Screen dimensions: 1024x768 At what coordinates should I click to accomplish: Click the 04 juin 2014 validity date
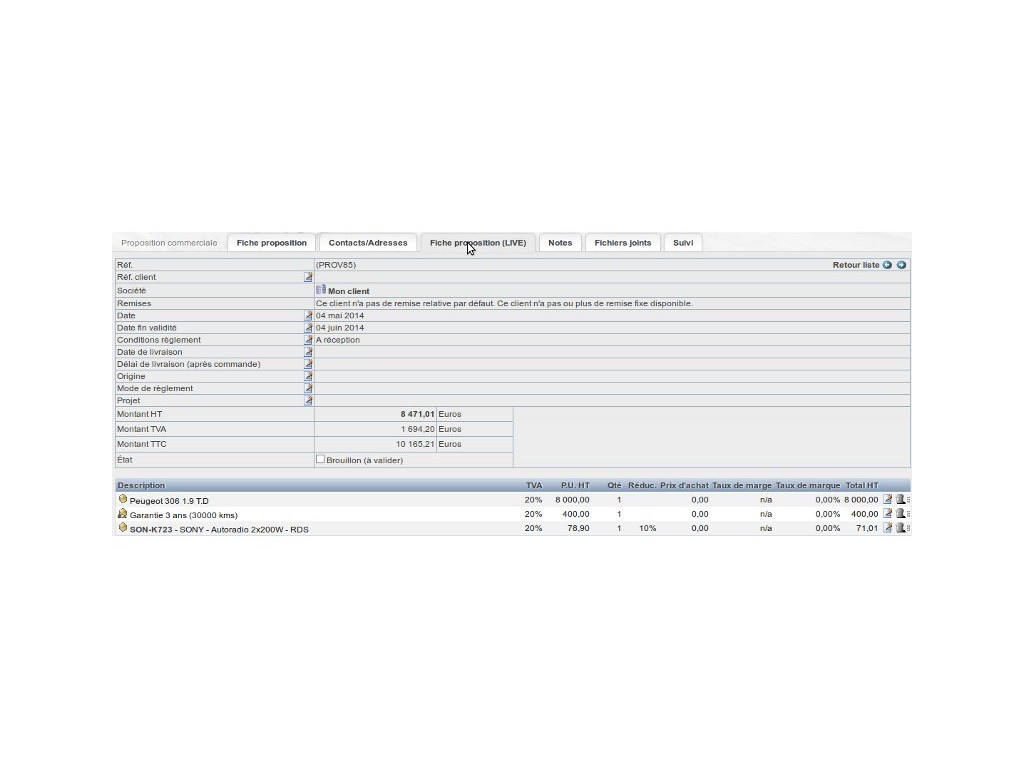[x=340, y=328]
